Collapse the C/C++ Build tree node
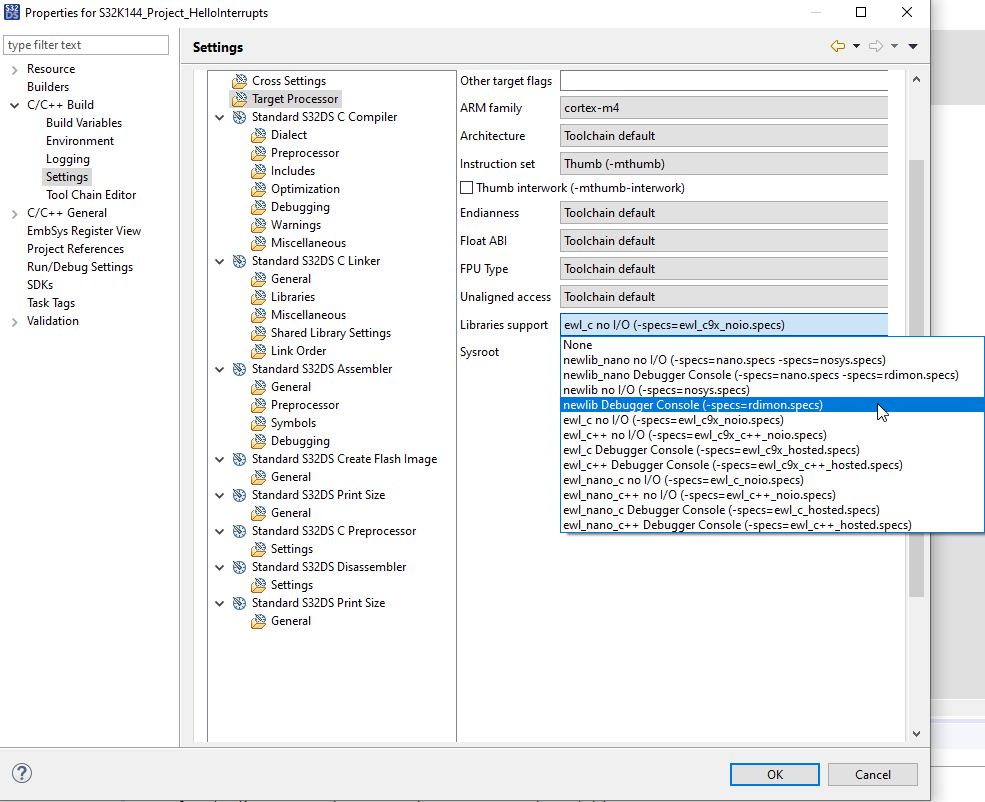 coord(14,105)
